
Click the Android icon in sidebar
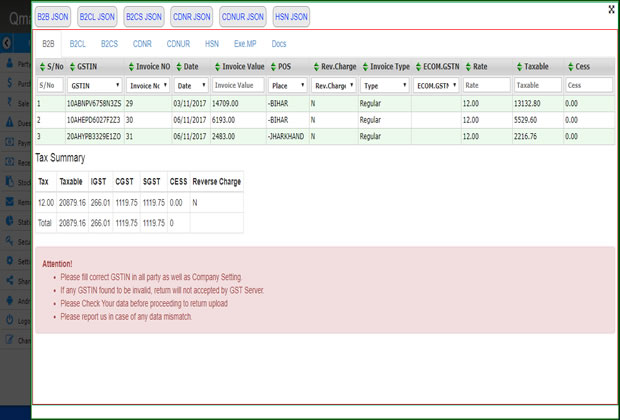coord(10,301)
